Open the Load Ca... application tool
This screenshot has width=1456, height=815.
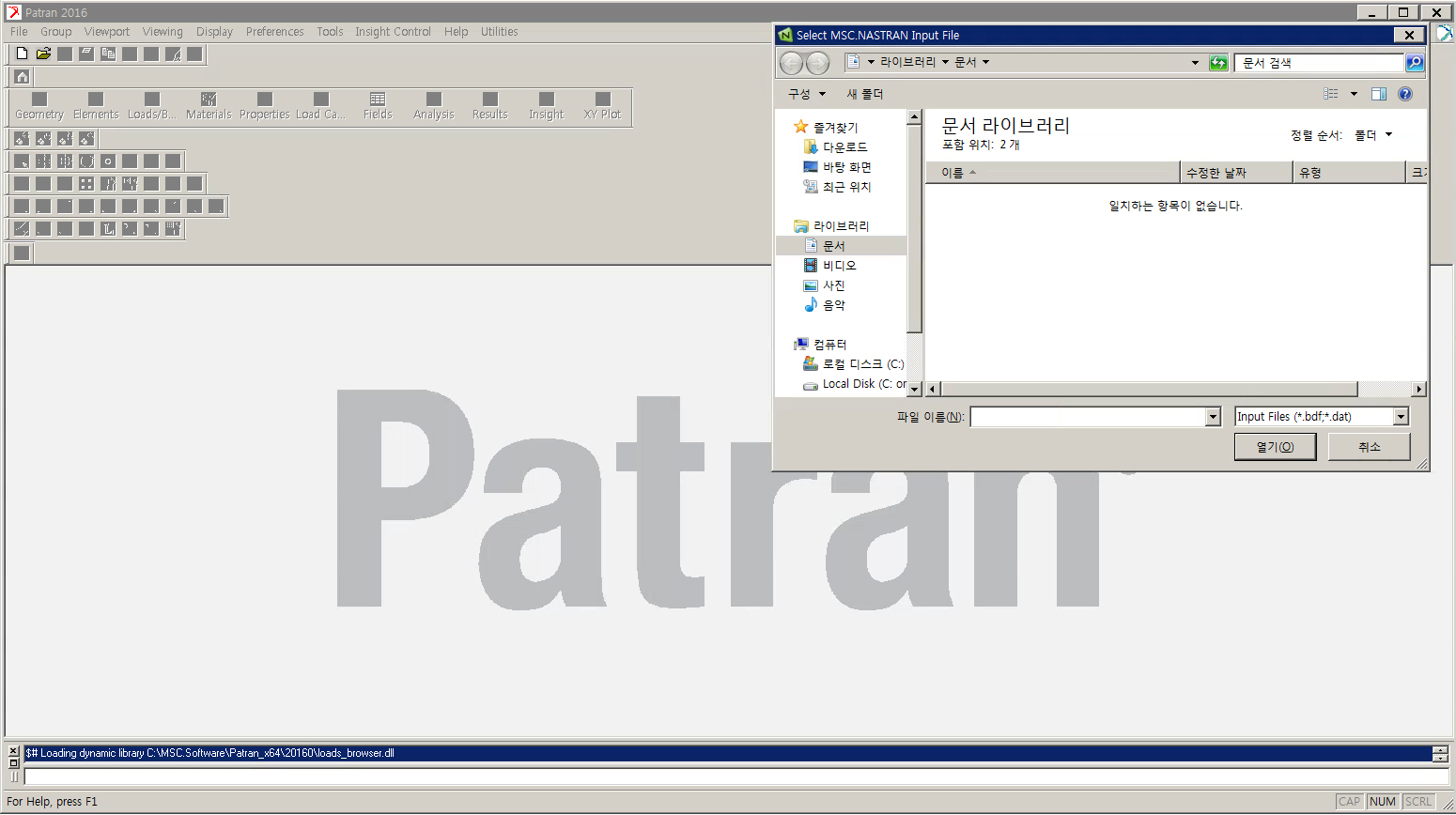pyautogui.click(x=321, y=106)
